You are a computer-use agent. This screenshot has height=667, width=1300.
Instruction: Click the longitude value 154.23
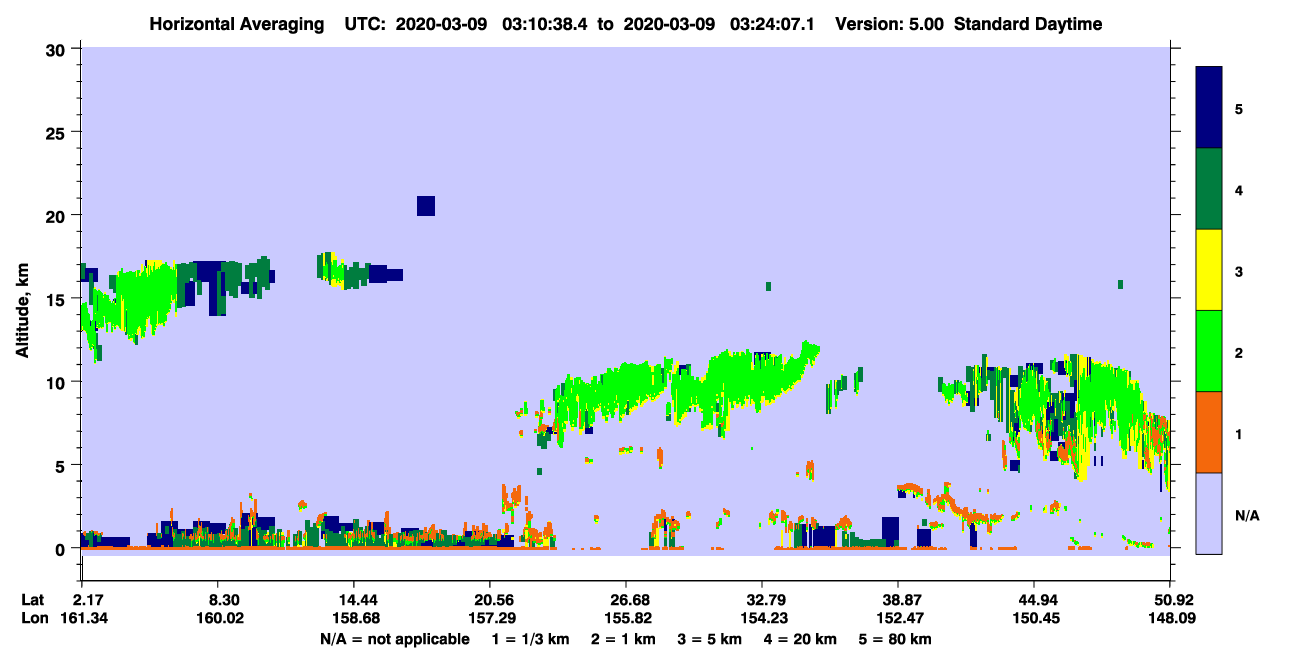[x=762, y=618]
